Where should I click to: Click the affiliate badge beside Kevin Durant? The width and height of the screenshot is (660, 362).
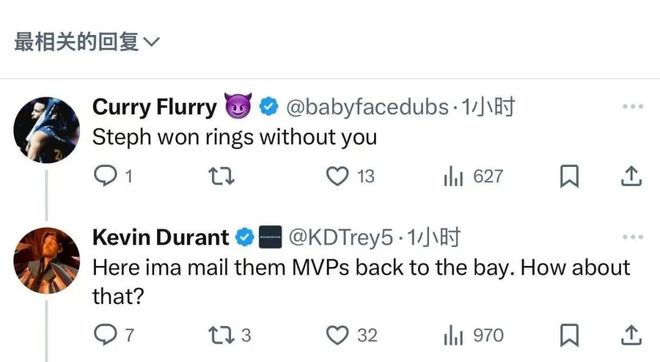tap(270, 237)
